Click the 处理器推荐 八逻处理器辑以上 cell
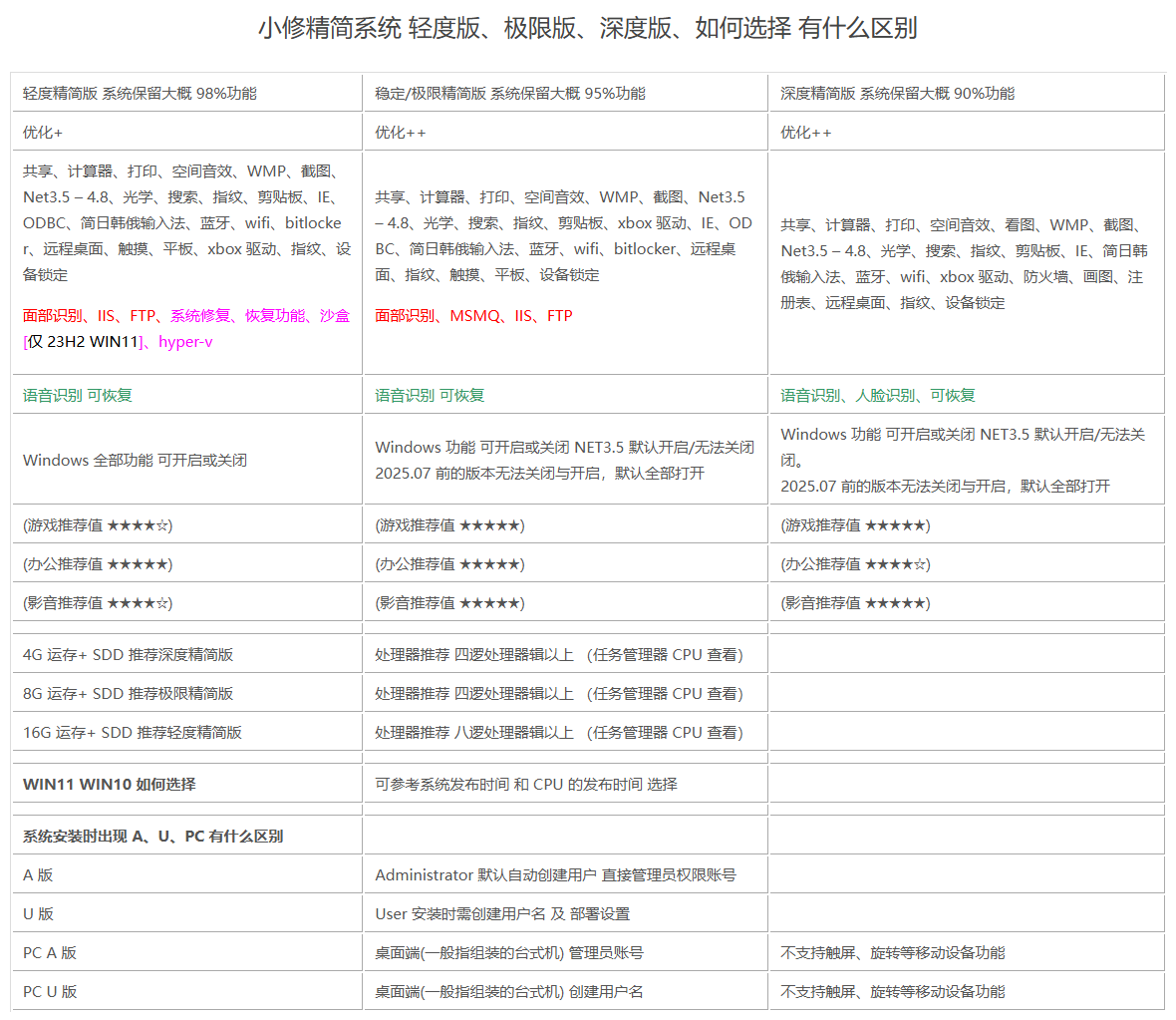Image resolution: width=1176 pixels, height=1020 pixels. [558, 733]
